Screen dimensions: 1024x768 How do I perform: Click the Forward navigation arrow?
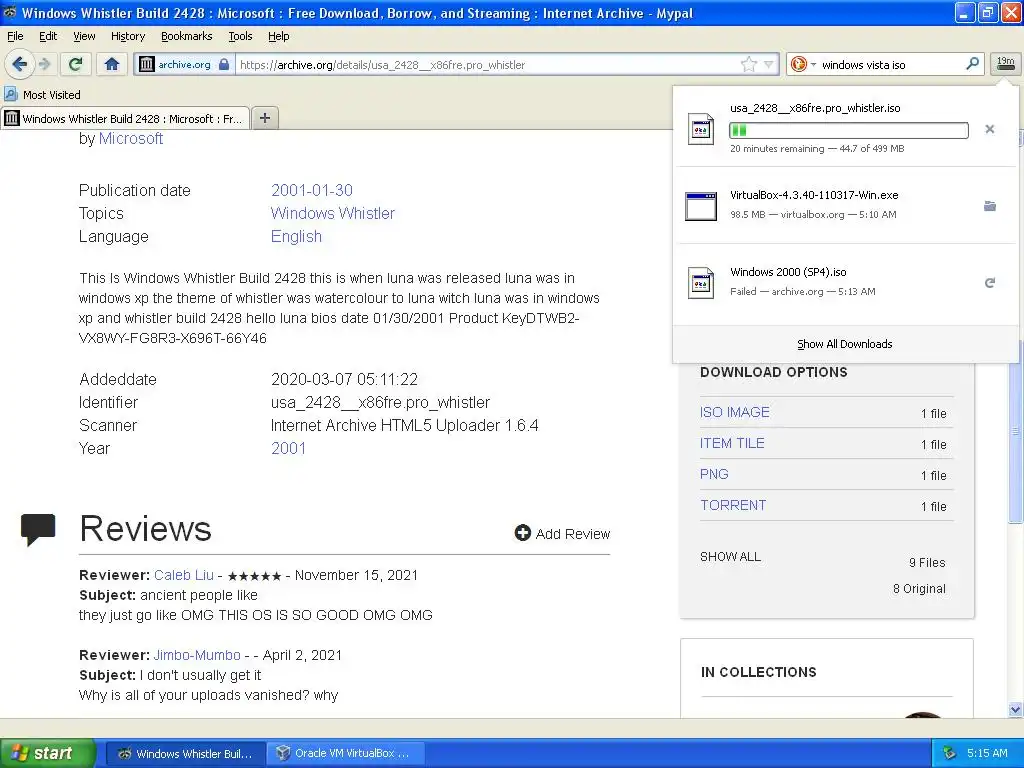tap(45, 64)
